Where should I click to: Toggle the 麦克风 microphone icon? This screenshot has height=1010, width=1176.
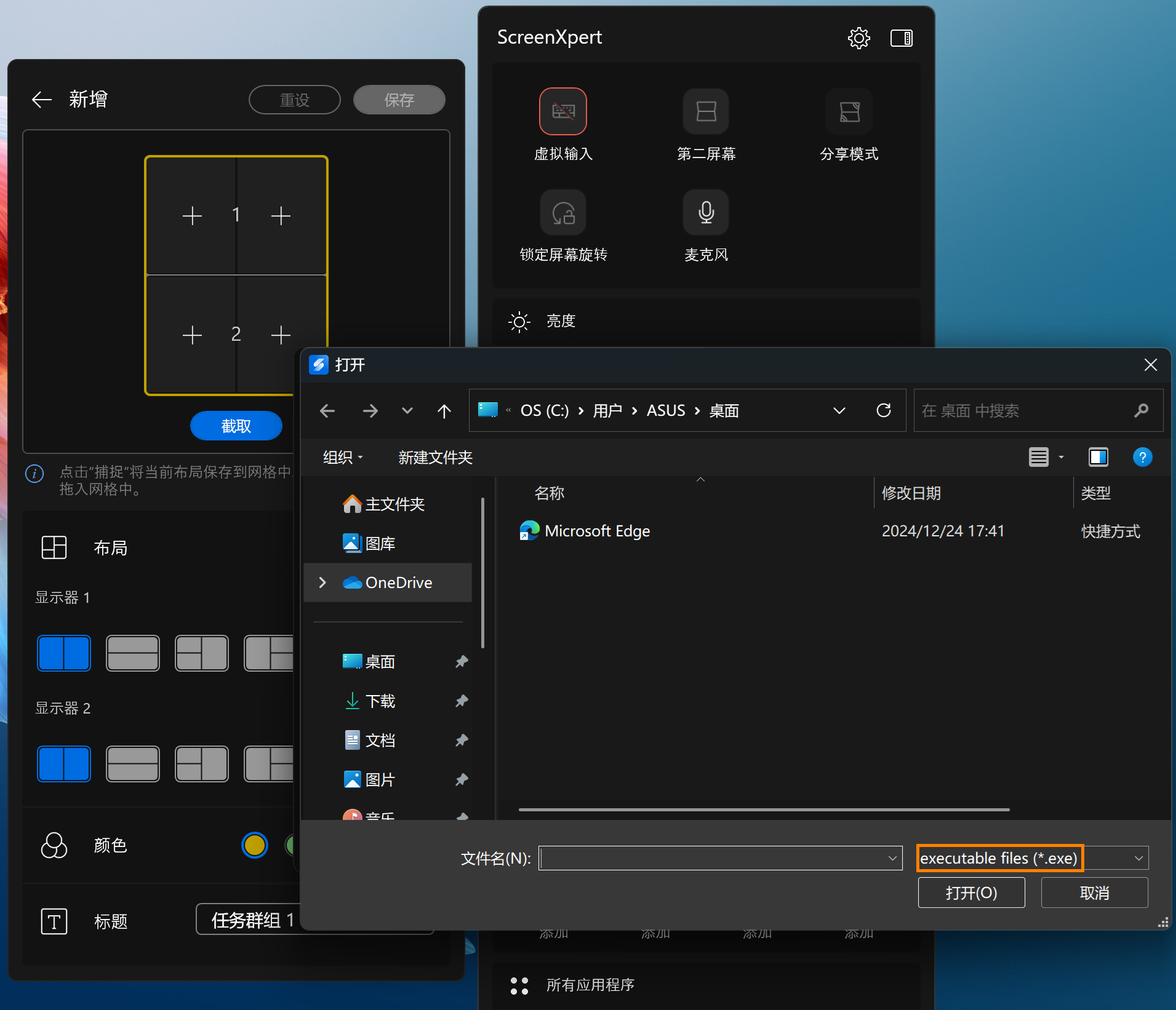pos(706,212)
